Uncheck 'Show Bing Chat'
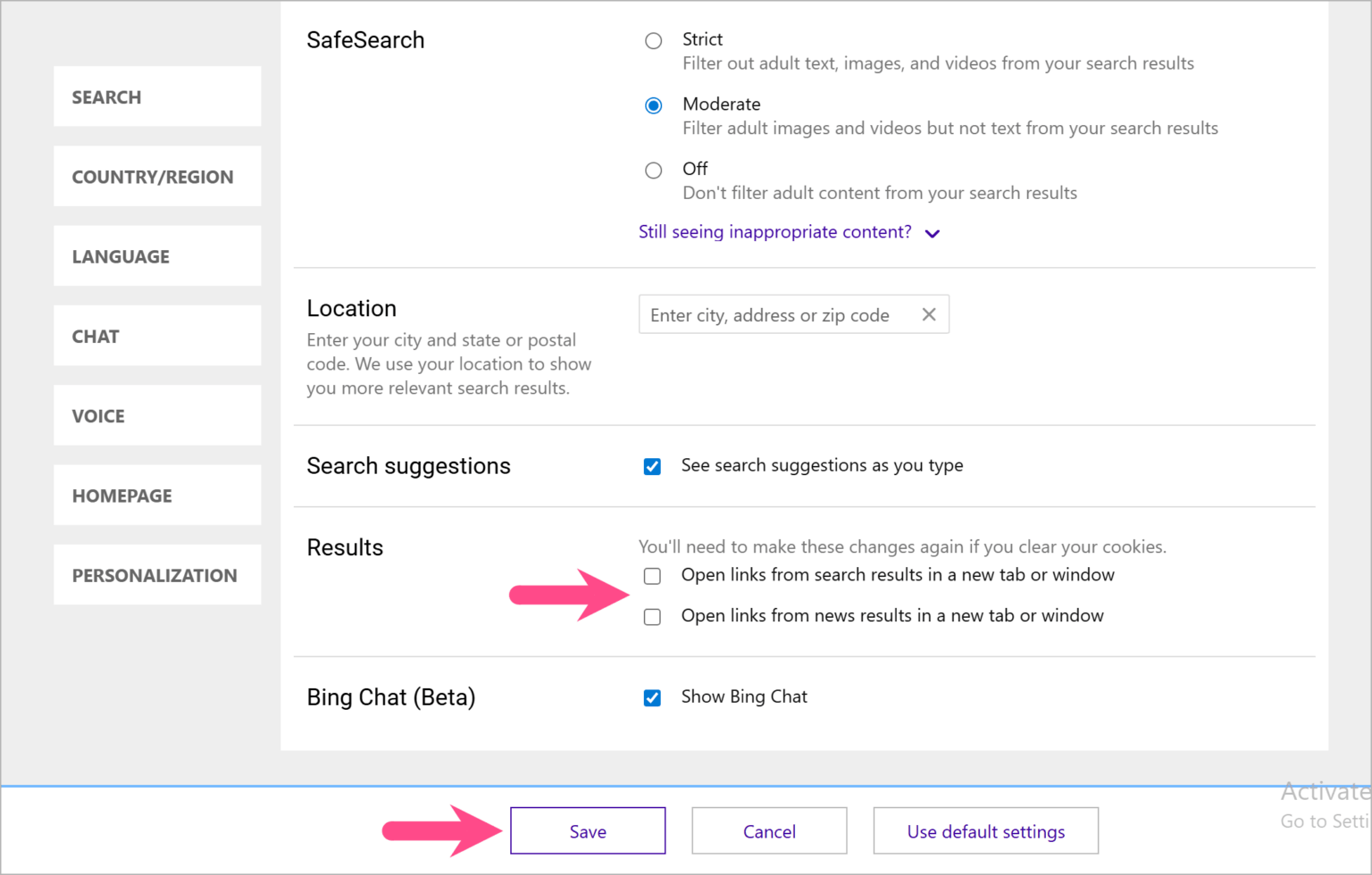Screen dimensions: 1372x875 click(652, 697)
